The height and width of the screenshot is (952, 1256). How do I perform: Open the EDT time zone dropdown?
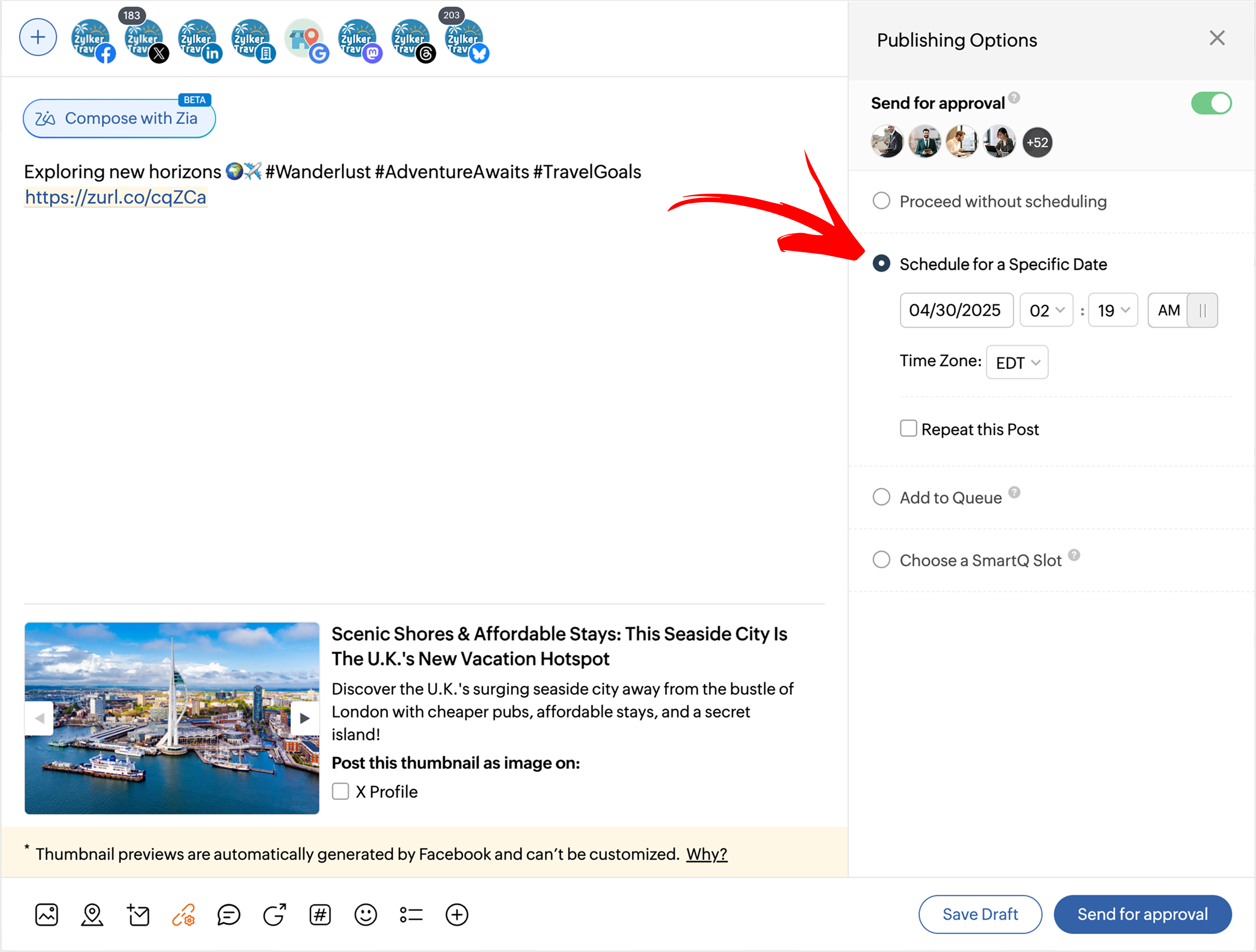1017,362
